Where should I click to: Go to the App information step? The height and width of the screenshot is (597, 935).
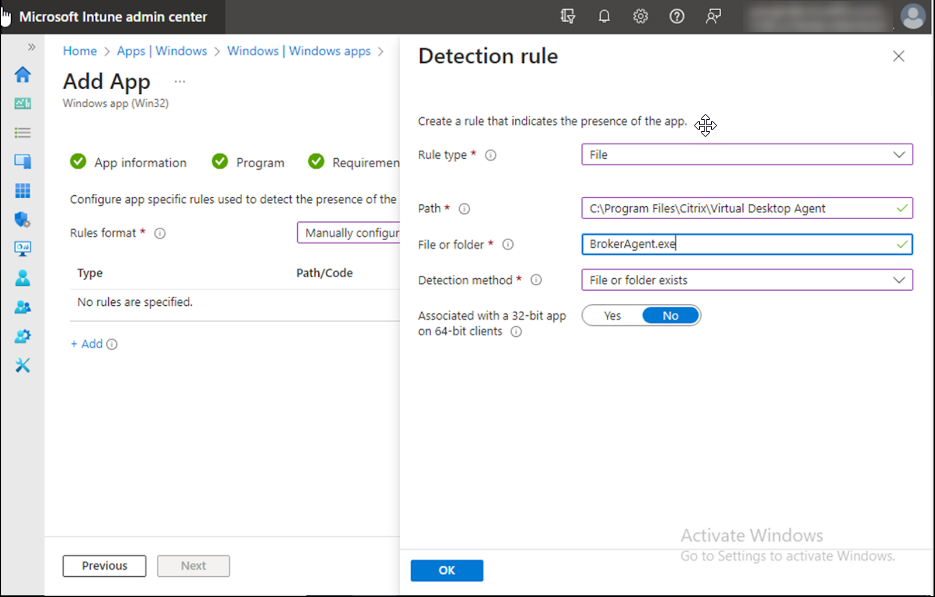[139, 161]
